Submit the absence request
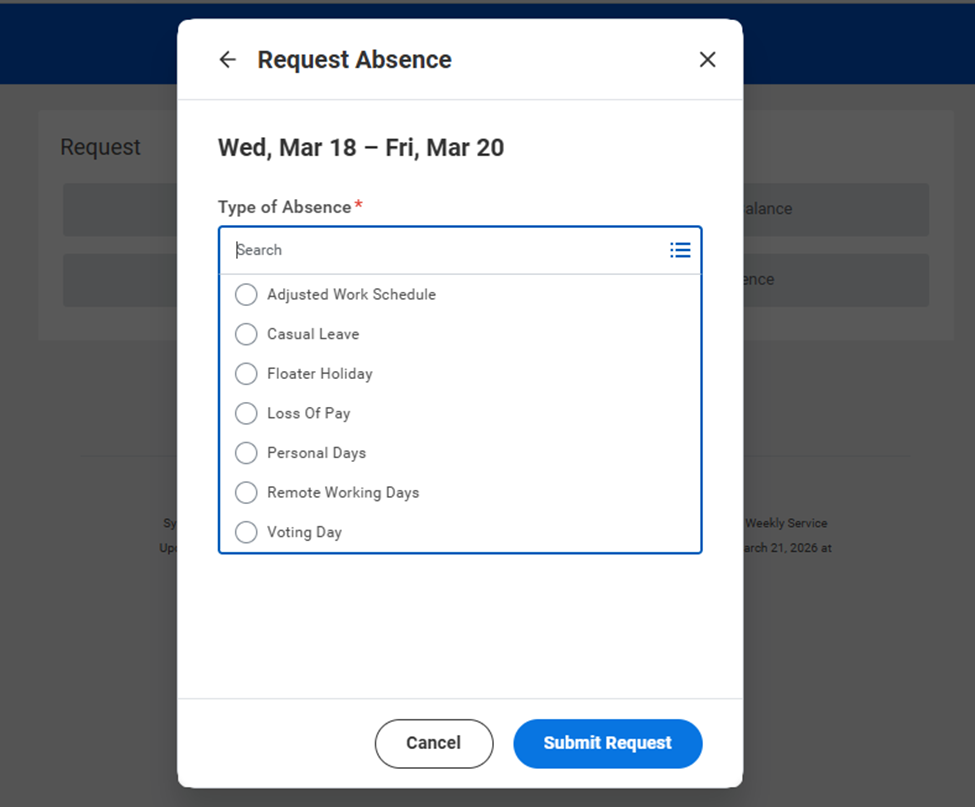This screenshot has width=975, height=807. (x=608, y=744)
